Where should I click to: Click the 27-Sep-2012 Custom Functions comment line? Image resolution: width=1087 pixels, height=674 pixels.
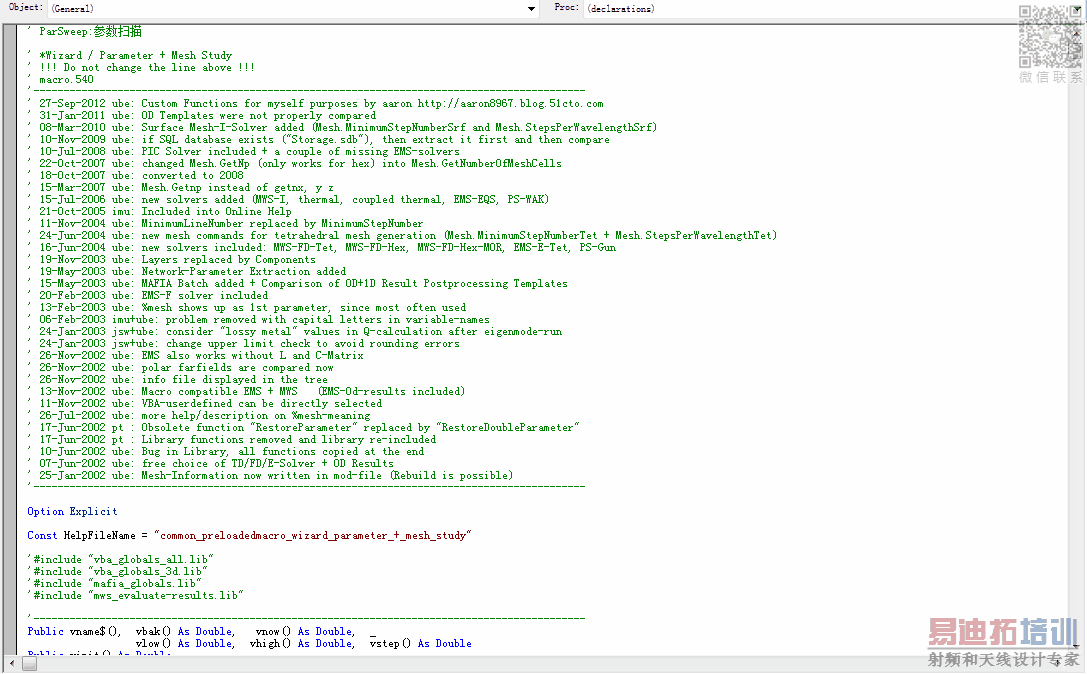(315, 103)
